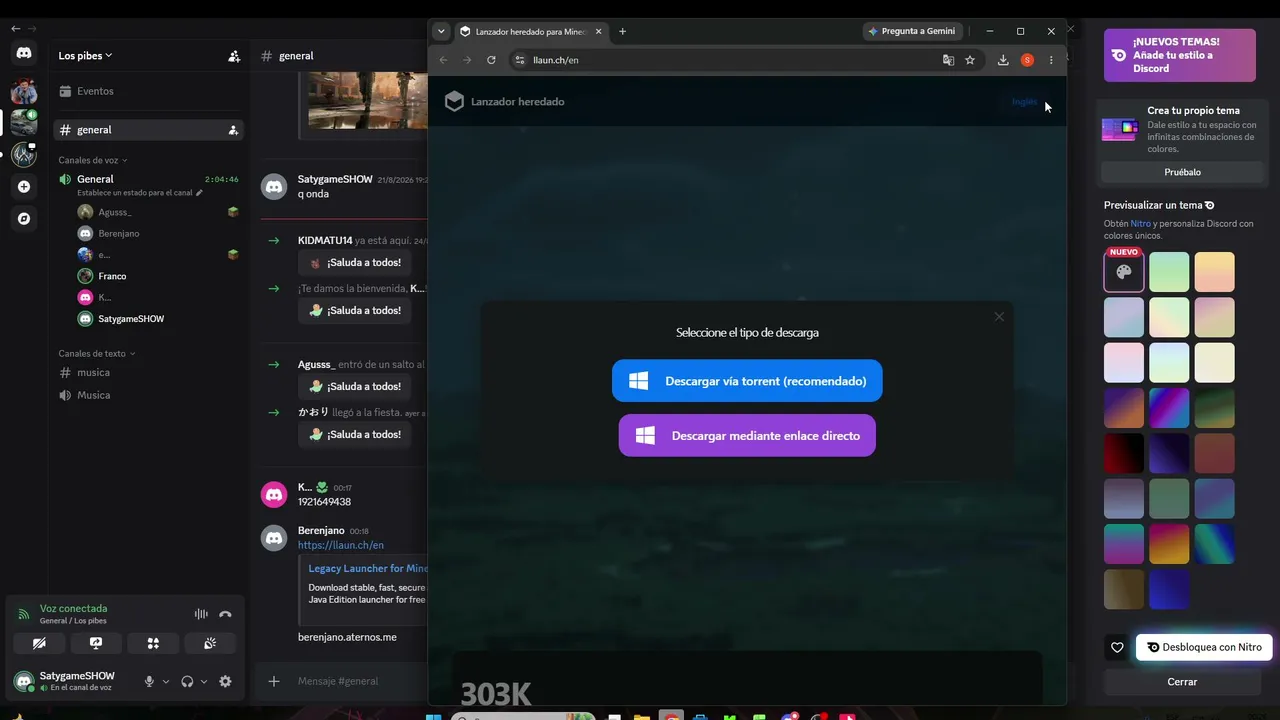Disconnect from voice with the hang-up icon
This screenshot has width=1280, height=720.
coord(225,614)
